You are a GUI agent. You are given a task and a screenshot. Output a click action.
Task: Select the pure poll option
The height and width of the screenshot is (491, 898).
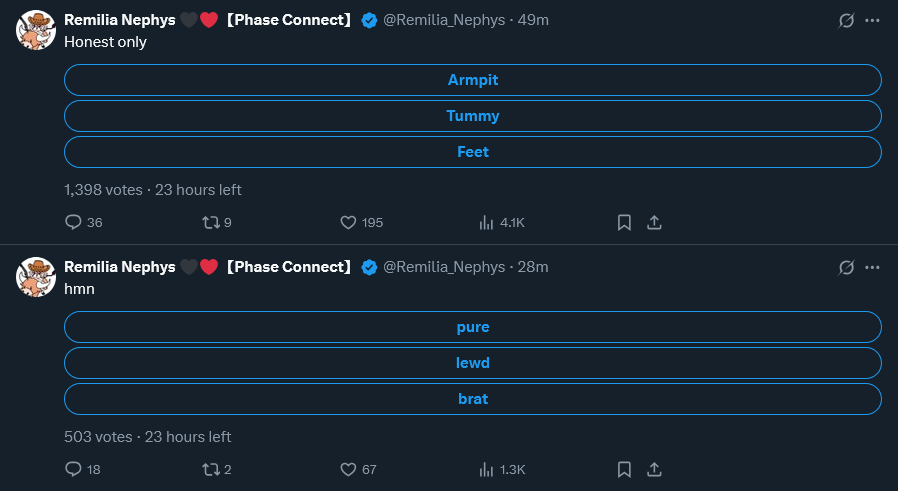click(472, 327)
